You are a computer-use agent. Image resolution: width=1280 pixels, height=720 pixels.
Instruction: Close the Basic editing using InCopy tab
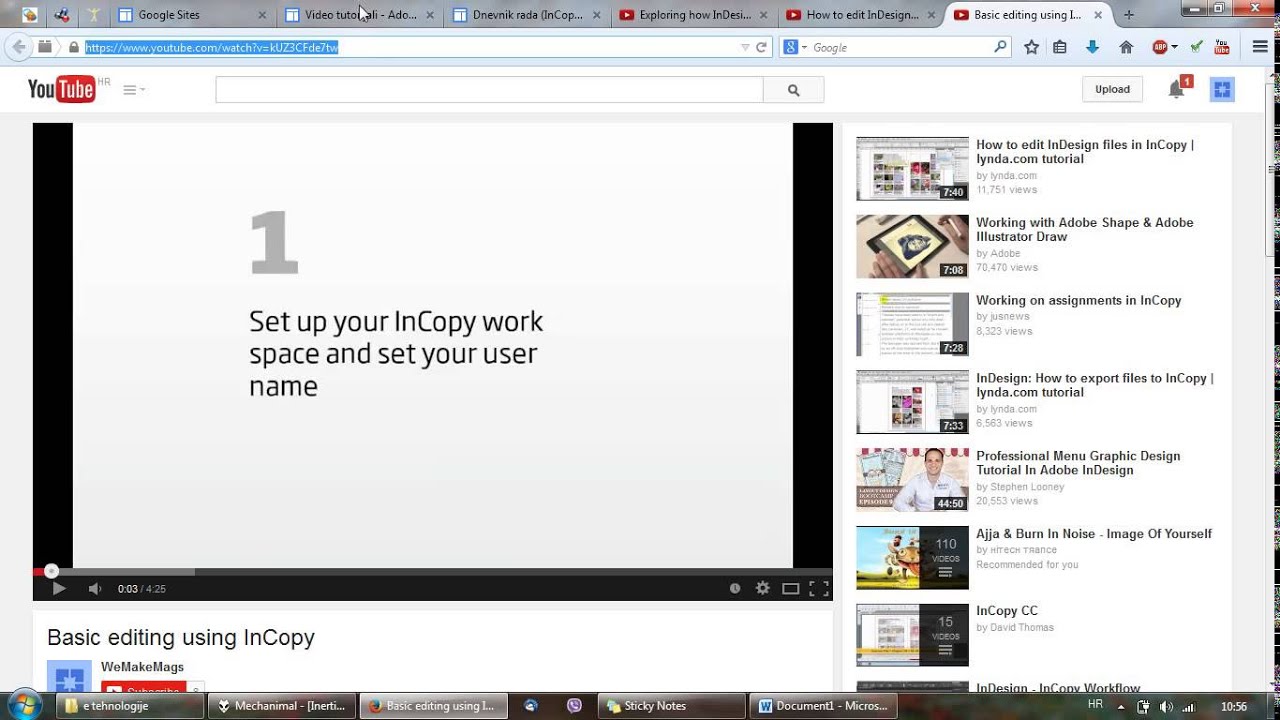1099,15
